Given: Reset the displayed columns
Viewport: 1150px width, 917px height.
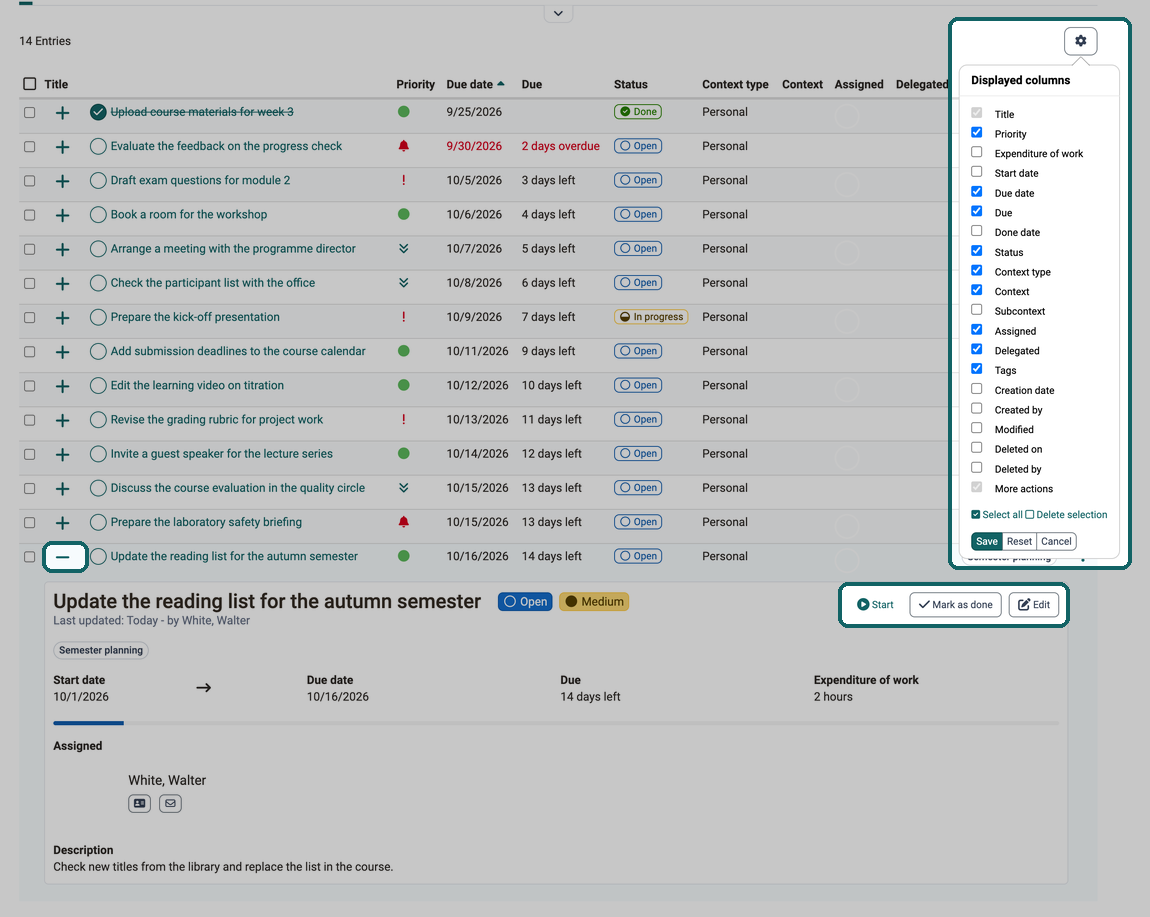Looking at the screenshot, I should tap(1019, 541).
